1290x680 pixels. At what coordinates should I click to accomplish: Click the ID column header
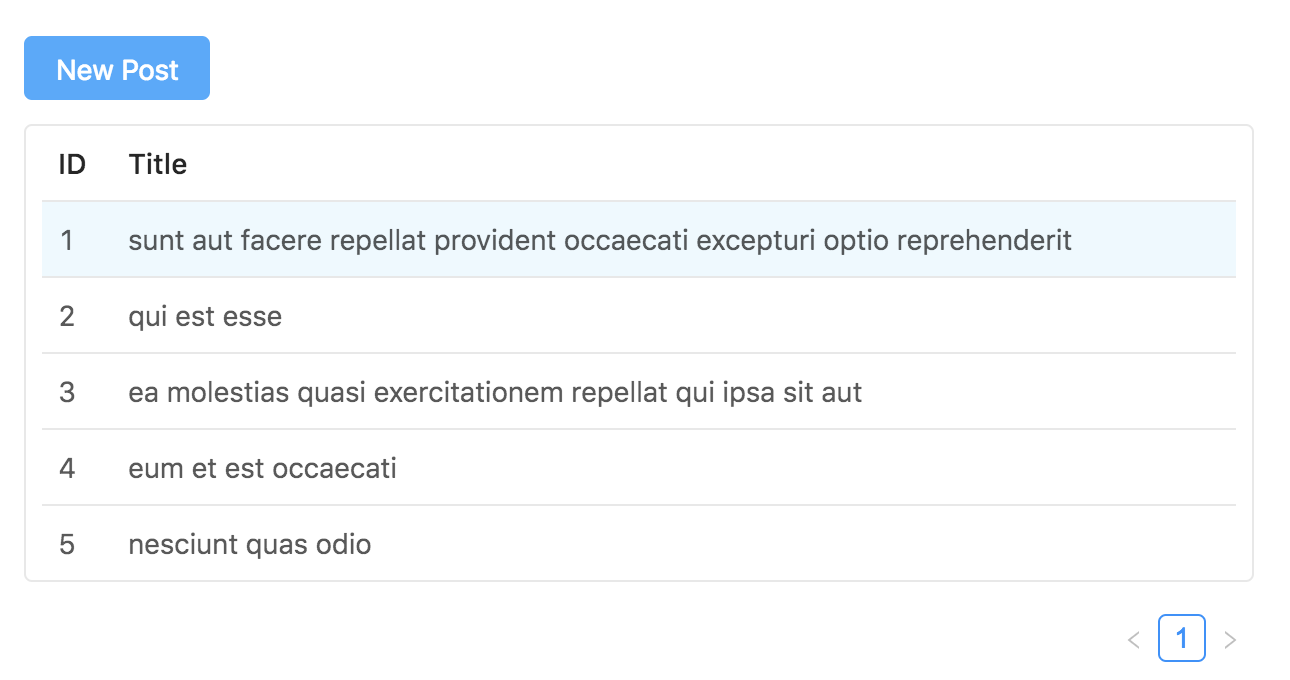tap(72, 164)
